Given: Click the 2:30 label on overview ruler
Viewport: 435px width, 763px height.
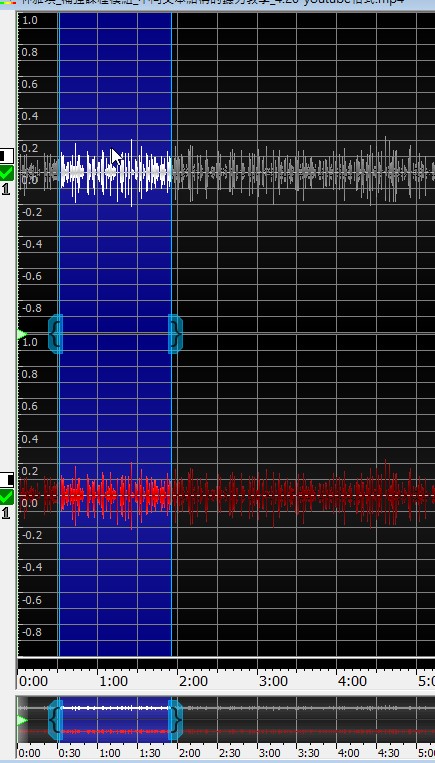Looking at the screenshot, I should coord(229,753).
